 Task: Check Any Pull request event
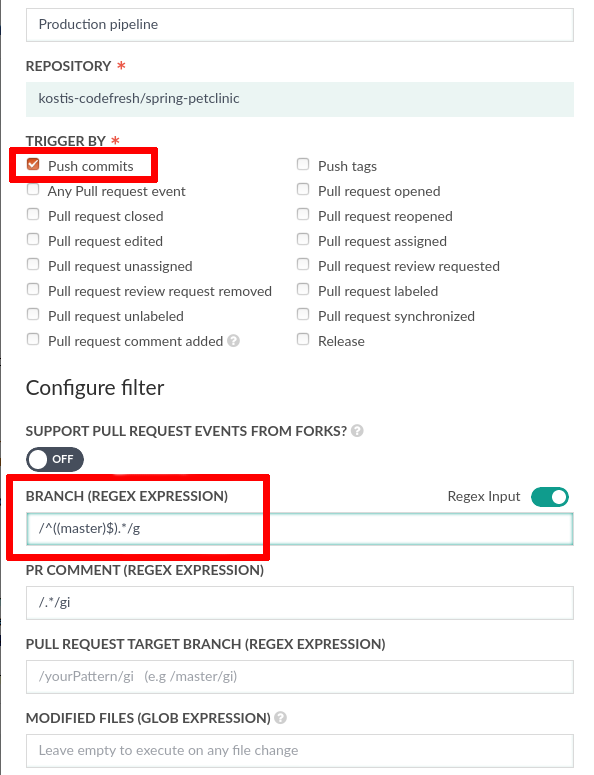33,189
